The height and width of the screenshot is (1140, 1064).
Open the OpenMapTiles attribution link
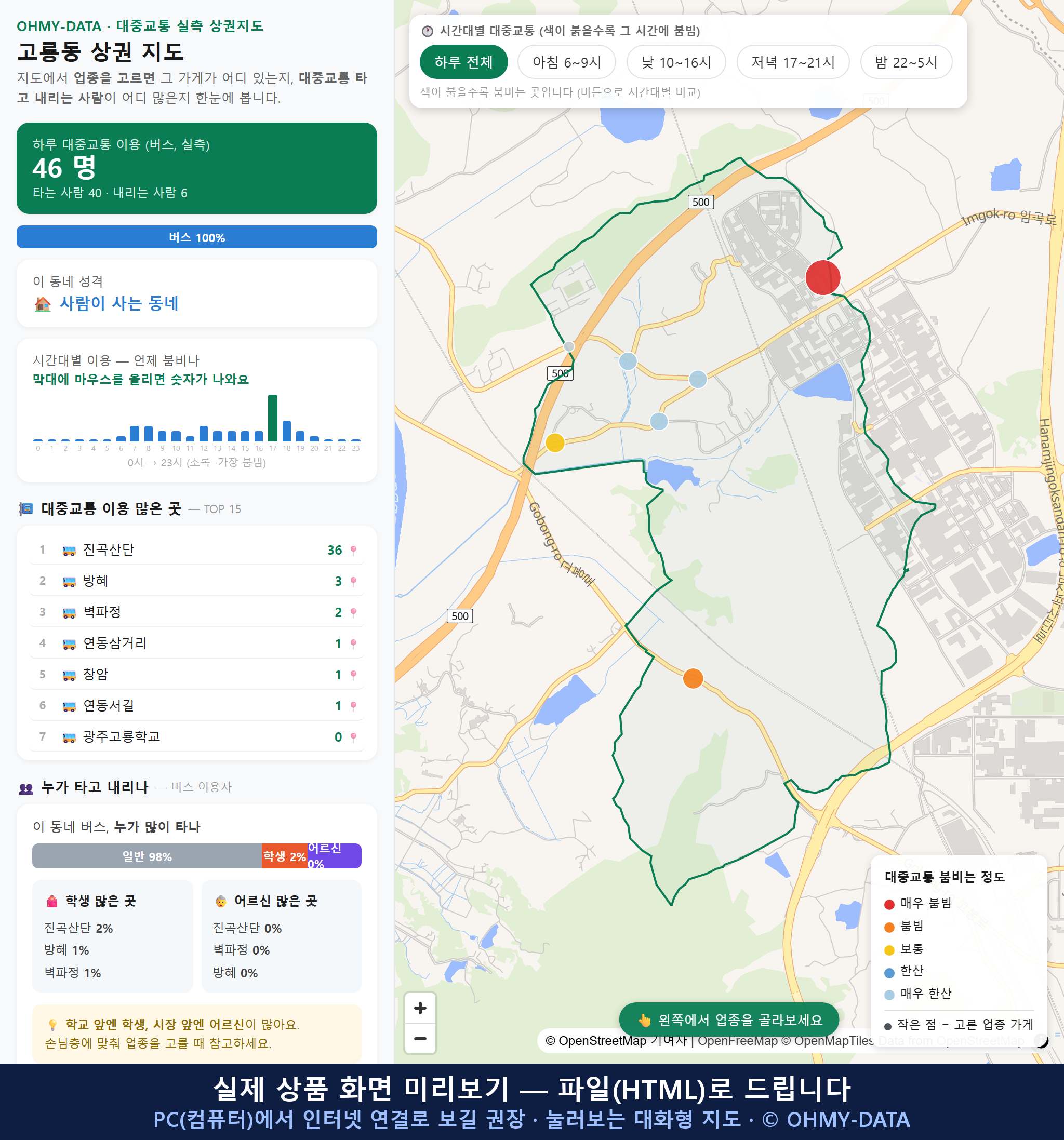[827, 1040]
